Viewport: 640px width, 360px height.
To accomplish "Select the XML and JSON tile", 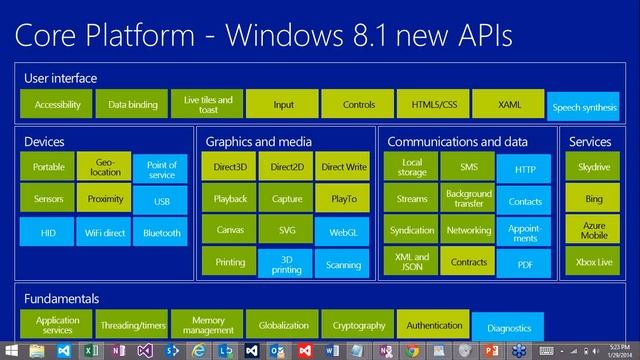I will [411, 261].
